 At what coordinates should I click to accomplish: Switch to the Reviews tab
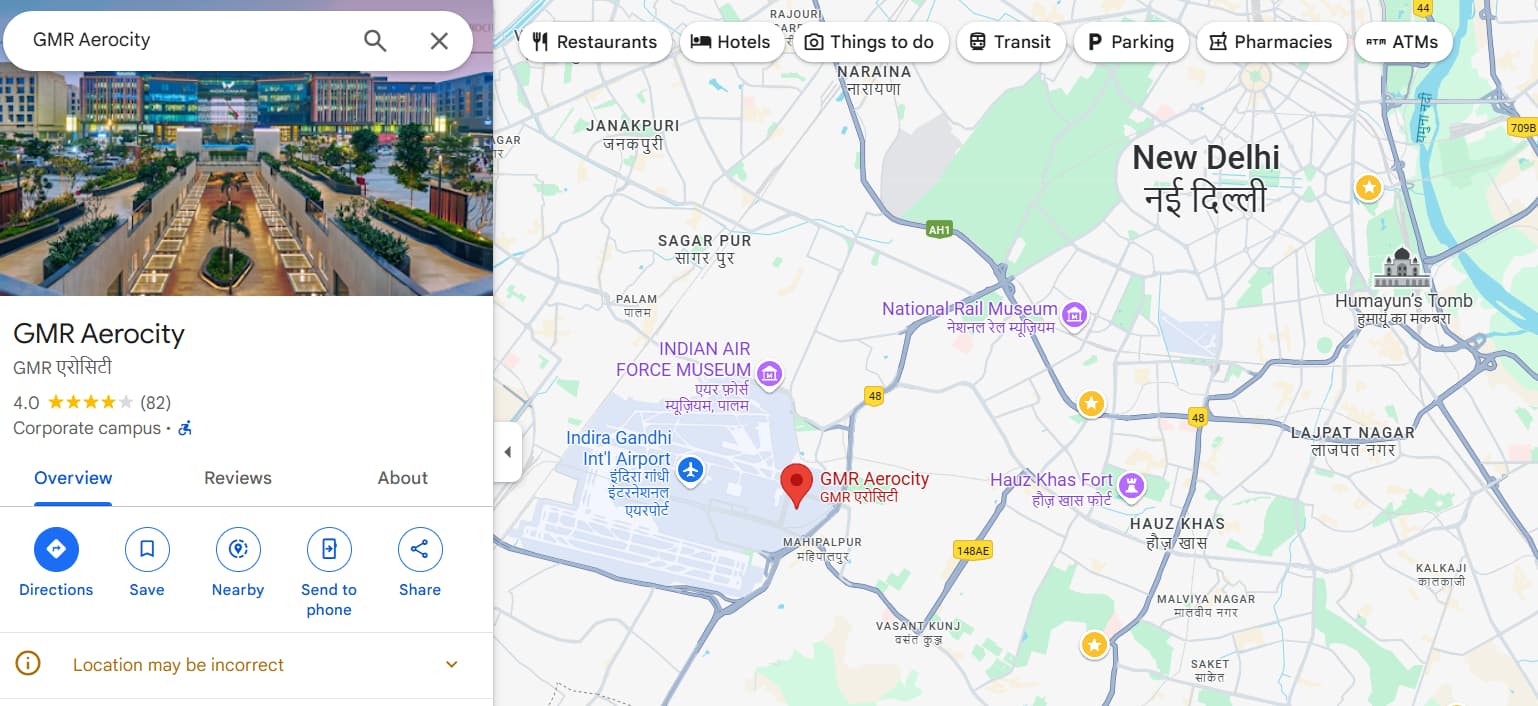tap(238, 478)
